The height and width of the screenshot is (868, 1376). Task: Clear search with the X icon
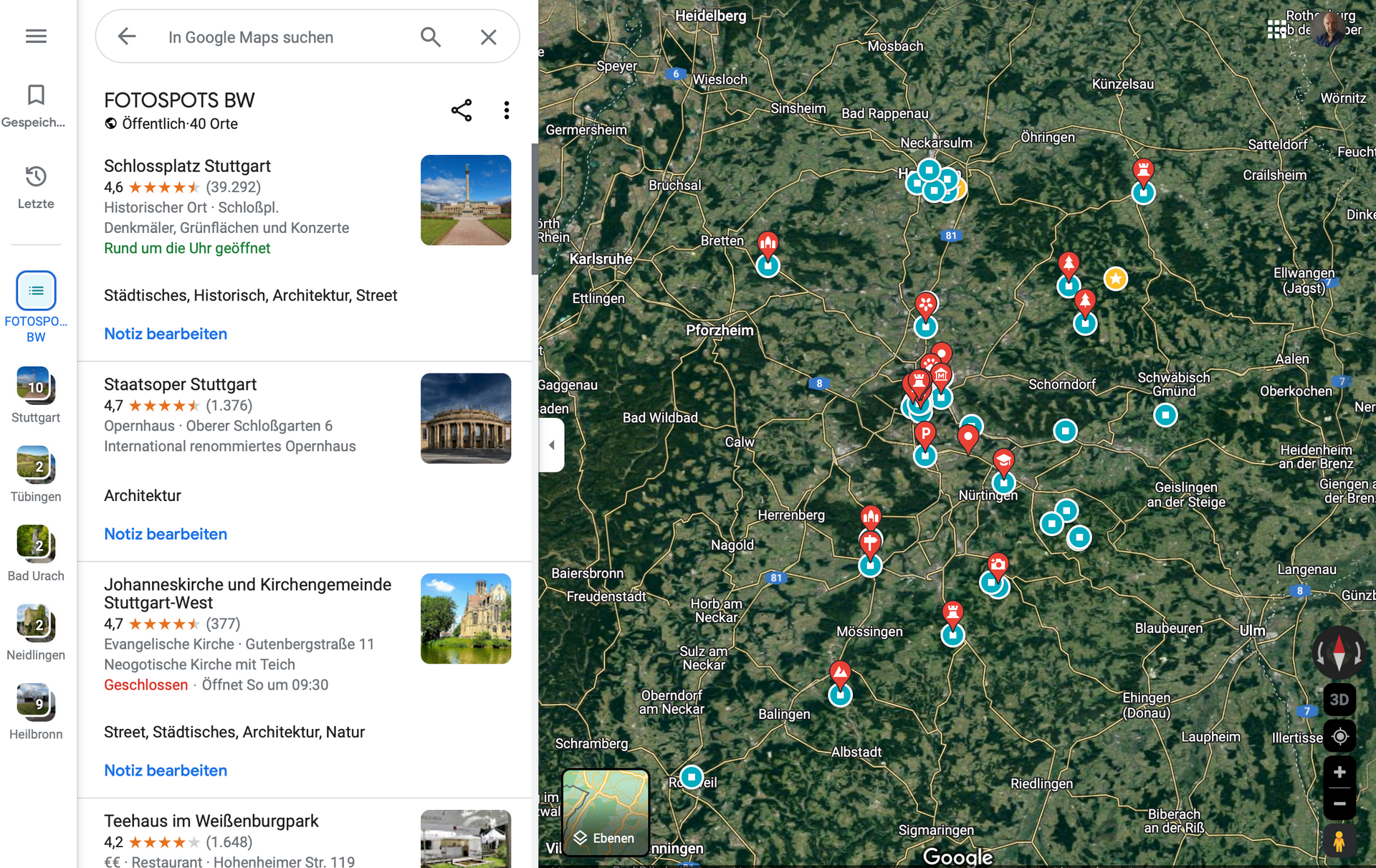click(488, 37)
